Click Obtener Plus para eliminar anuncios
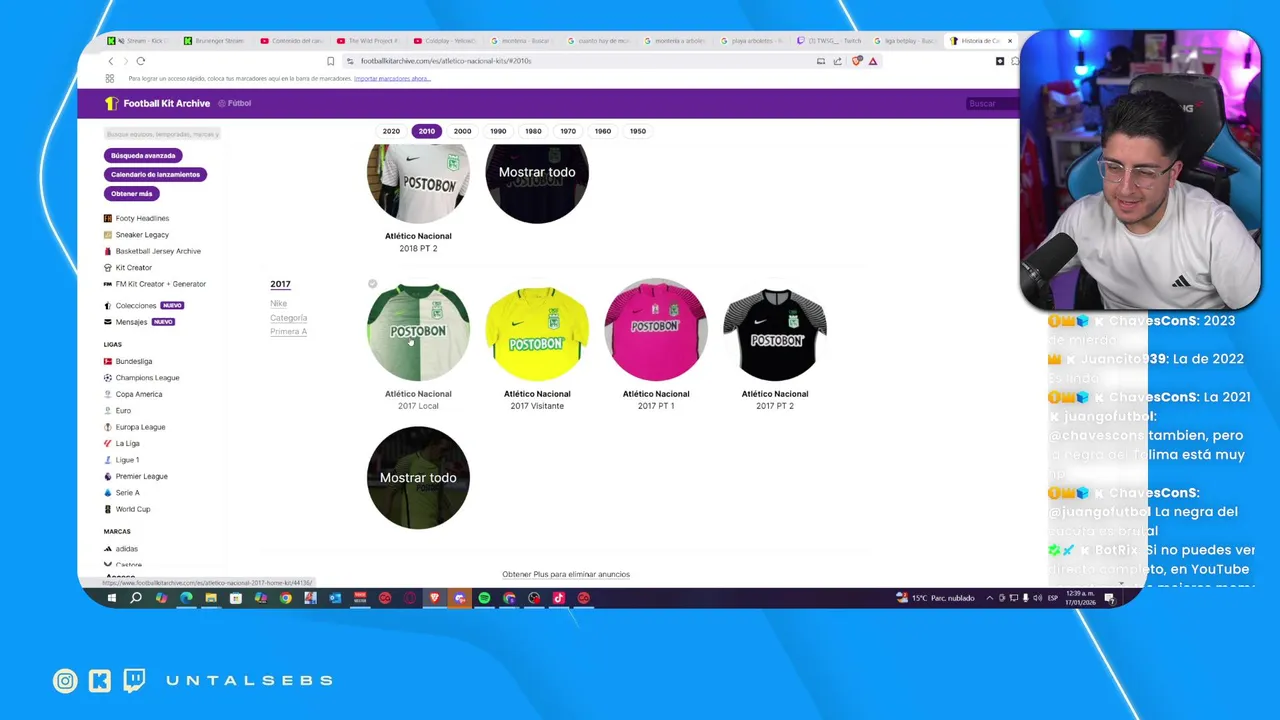Viewport: 1280px width, 720px height. click(566, 574)
